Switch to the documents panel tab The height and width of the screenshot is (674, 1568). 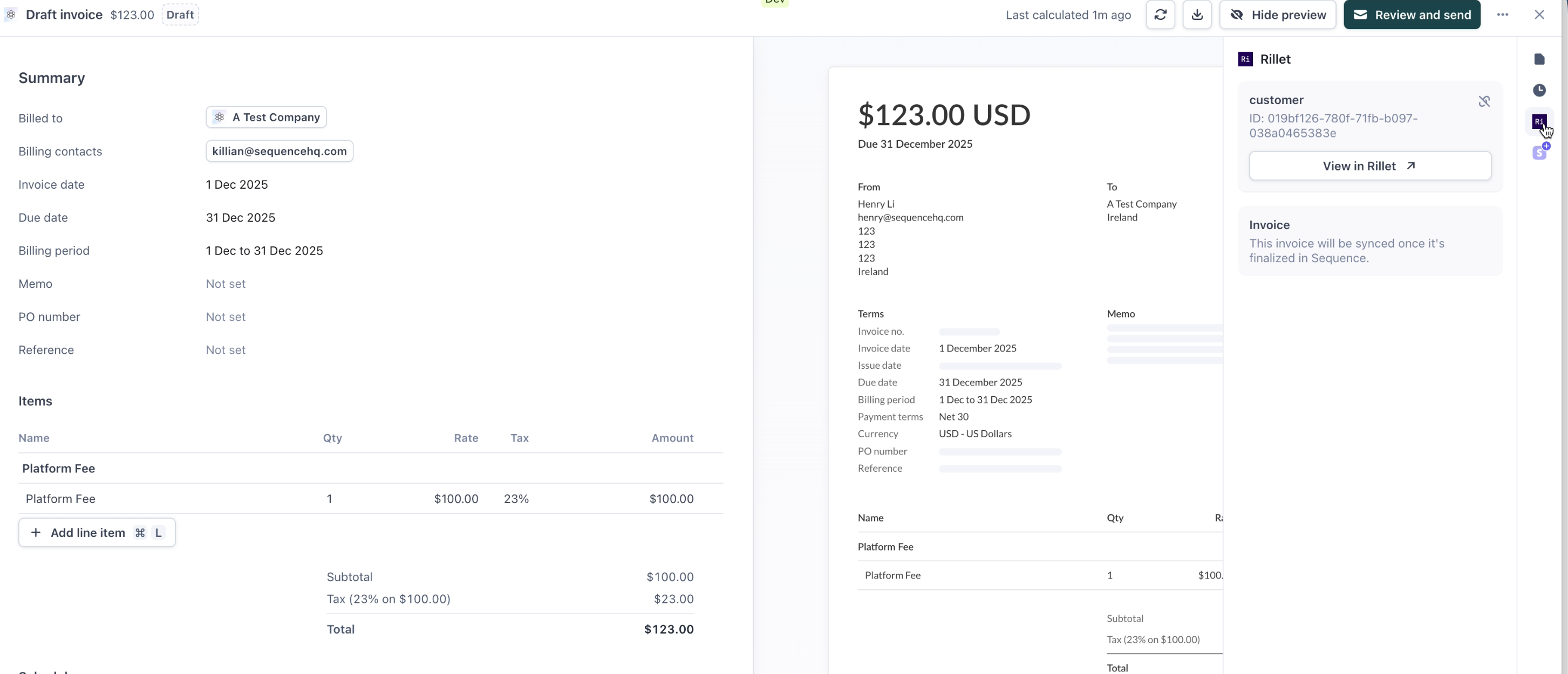[x=1540, y=59]
